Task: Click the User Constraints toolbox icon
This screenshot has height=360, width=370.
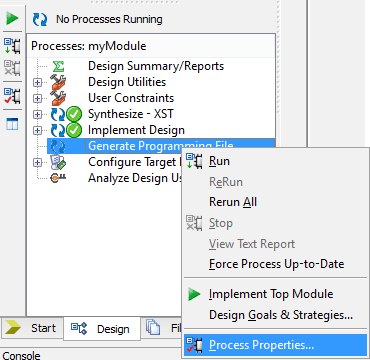Action: click(x=58, y=98)
